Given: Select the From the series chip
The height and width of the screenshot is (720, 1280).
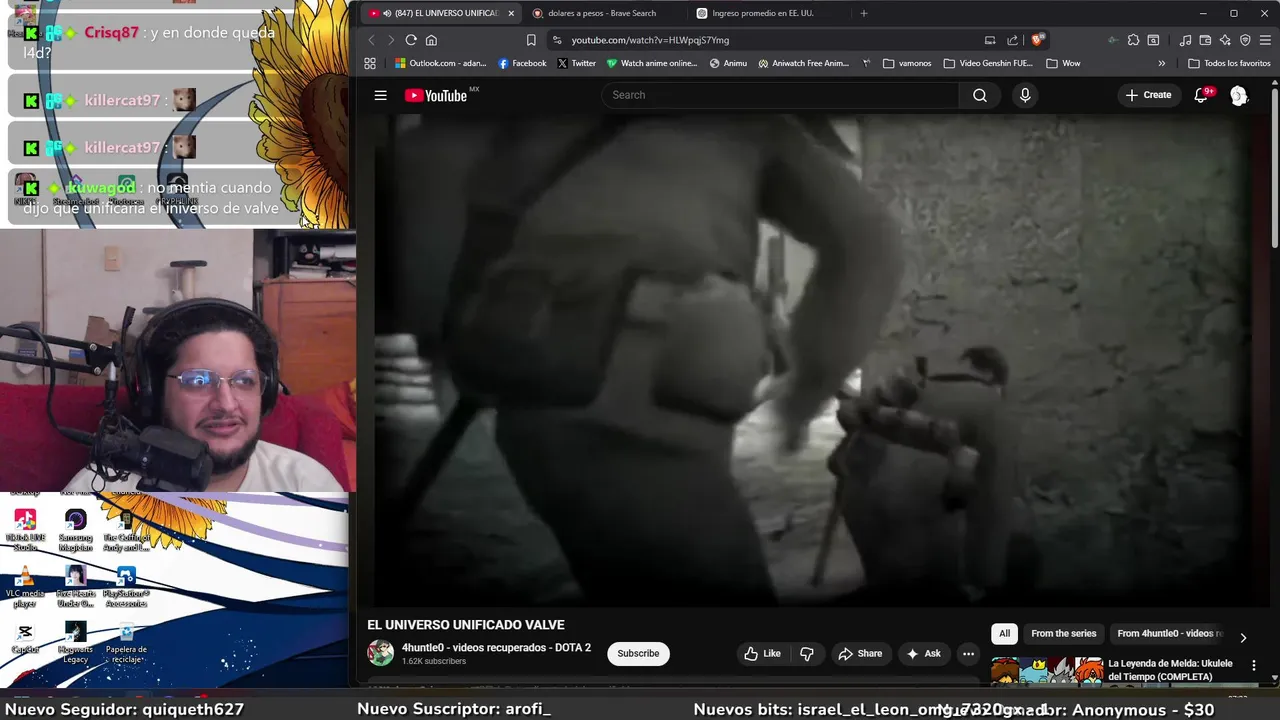Looking at the screenshot, I should coord(1063,633).
